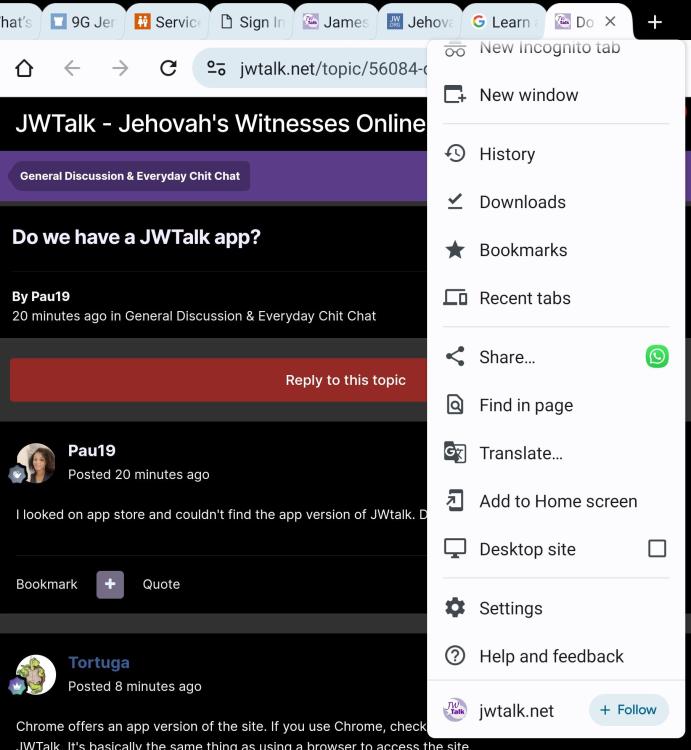Enable the Desktop site checkbox
This screenshot has width=691, height=750.
coord(657,549)
